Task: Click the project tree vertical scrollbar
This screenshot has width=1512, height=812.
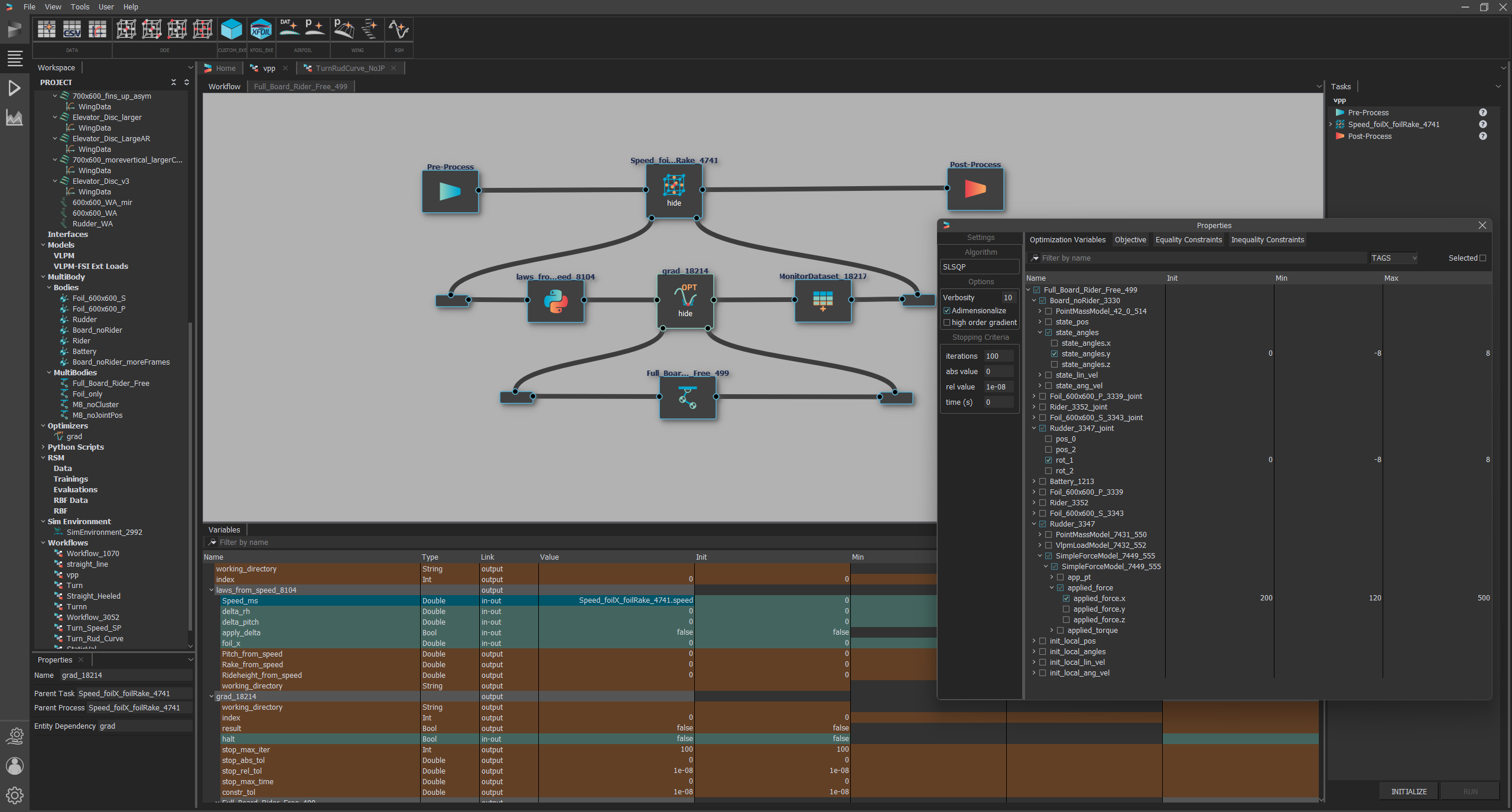Action: (x=190, y=476)
